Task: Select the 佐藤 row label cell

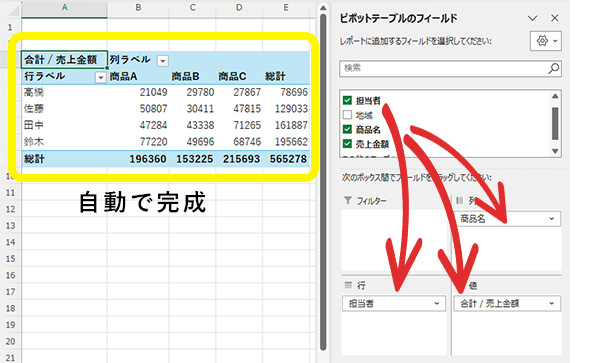Action: 64,109
